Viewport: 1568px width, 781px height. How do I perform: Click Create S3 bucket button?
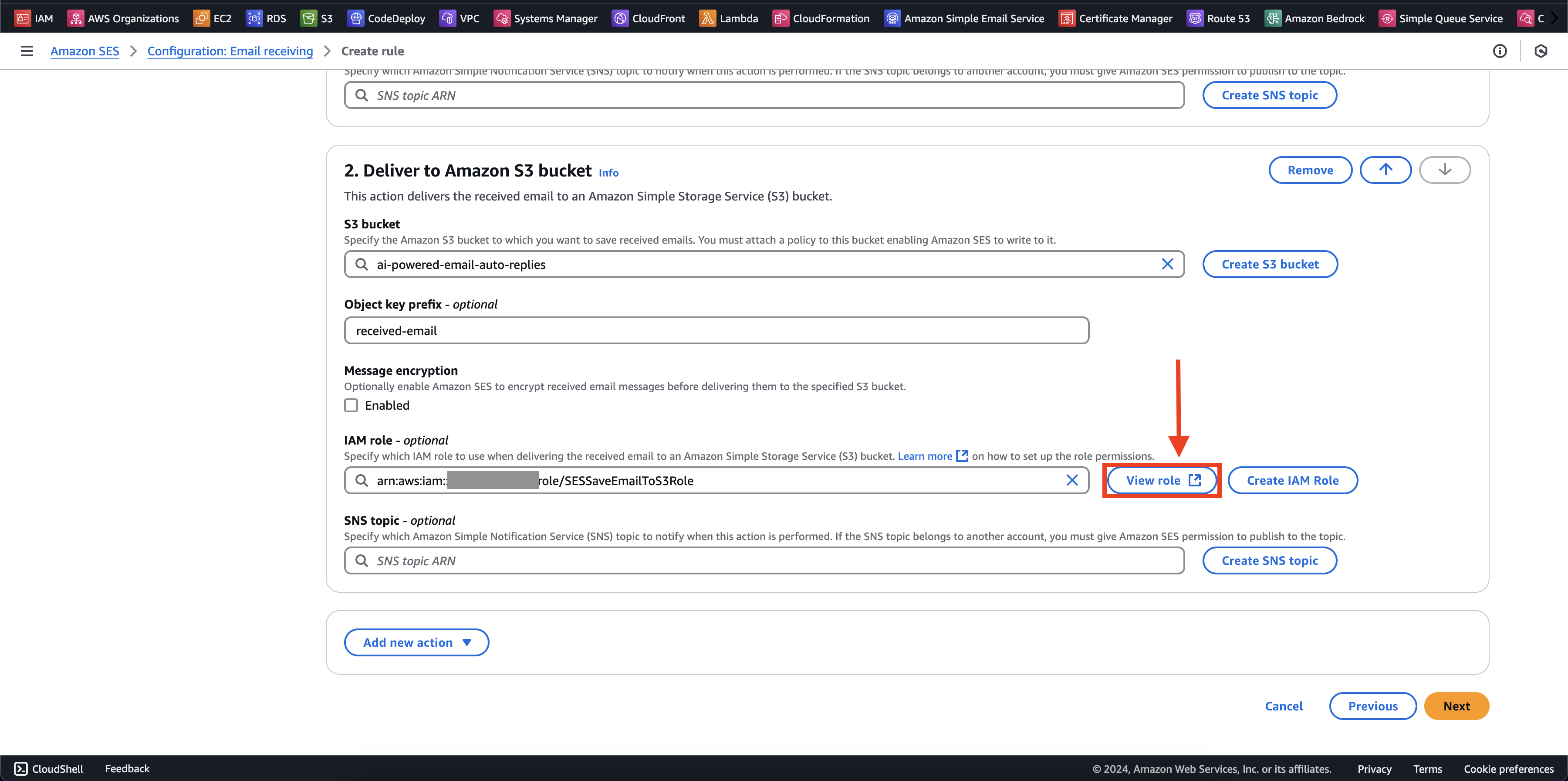(1270, 264)
